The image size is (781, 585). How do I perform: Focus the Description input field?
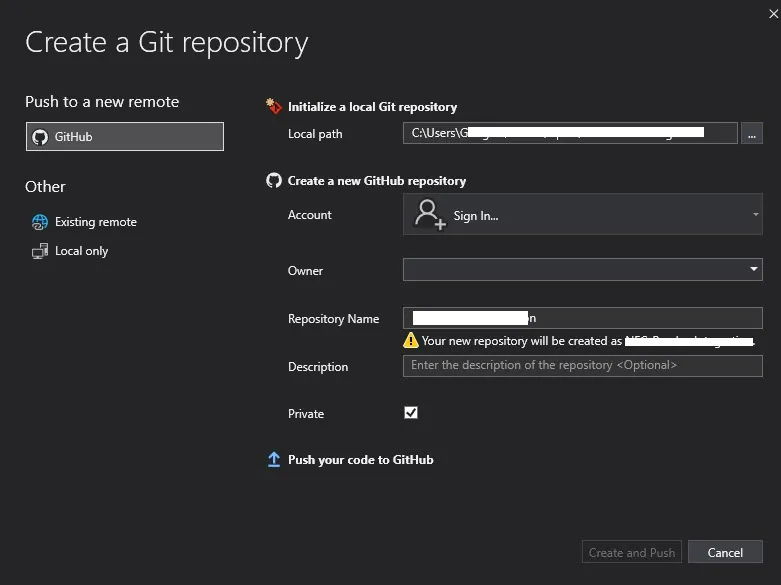pyautogui.click(x=582, y=366)
